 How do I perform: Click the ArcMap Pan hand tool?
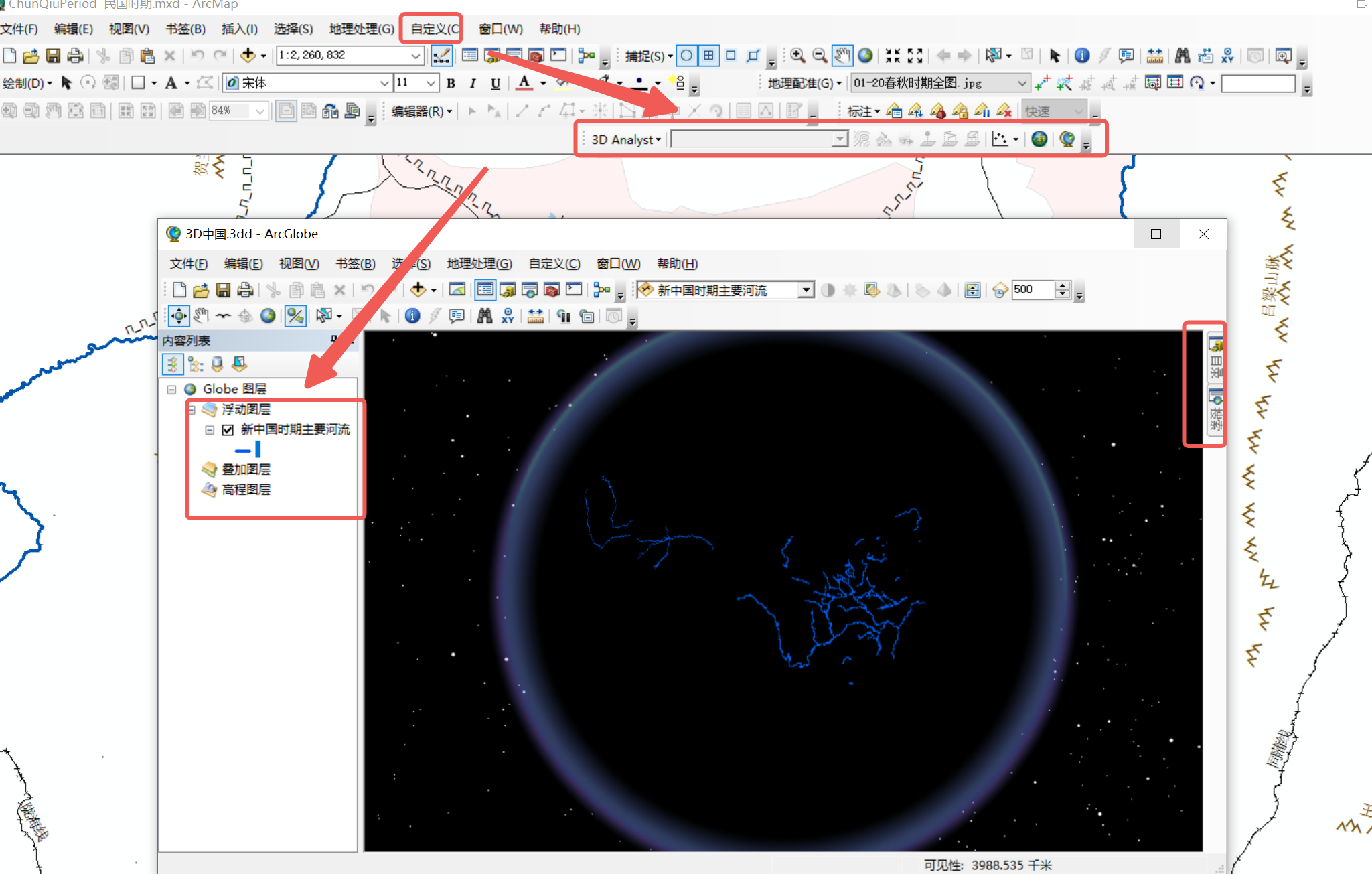[842, 55]
